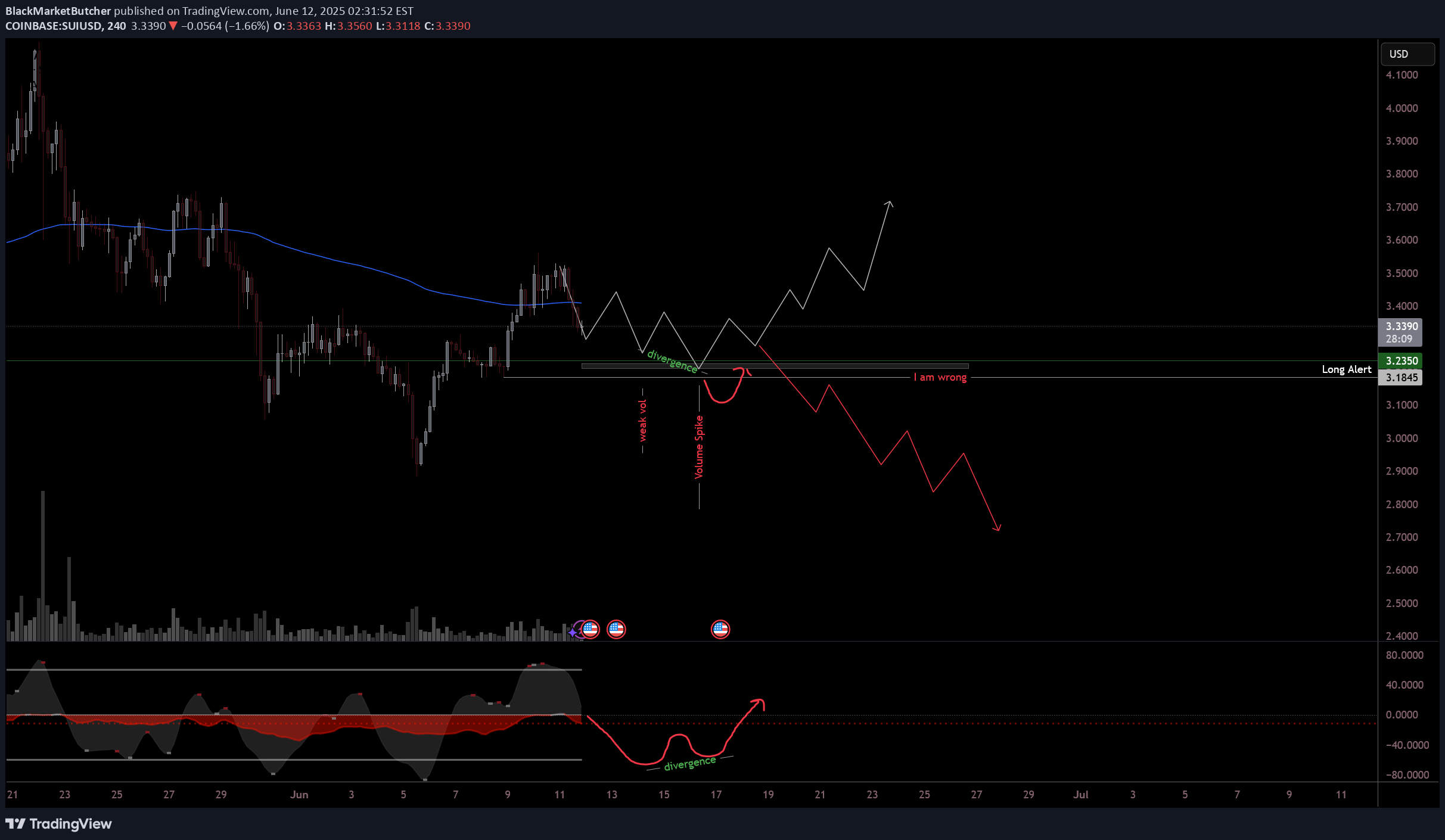This screenshot has height=840, width=1445.
Task: Click the BlackMarketButcher author name
Action: pyautogui.click(x=58, y=11)
